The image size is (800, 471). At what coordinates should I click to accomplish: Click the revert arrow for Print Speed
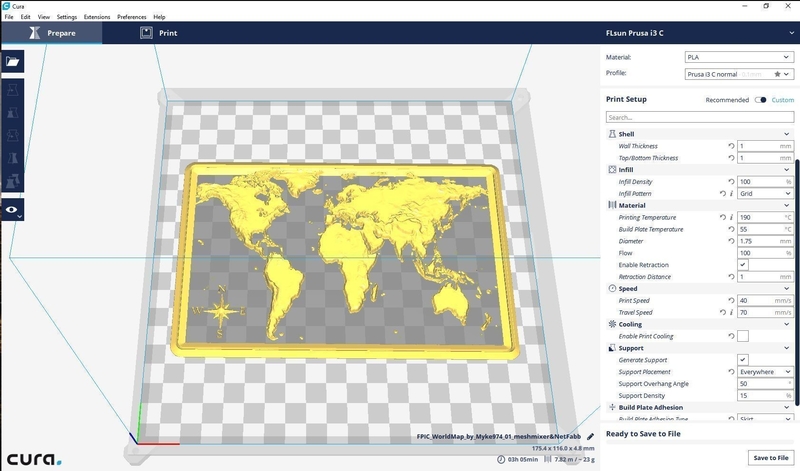coord(731,300)
